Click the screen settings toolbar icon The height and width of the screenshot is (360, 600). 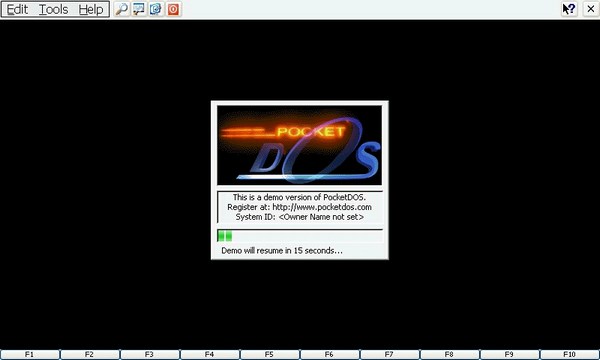(139, 9)
